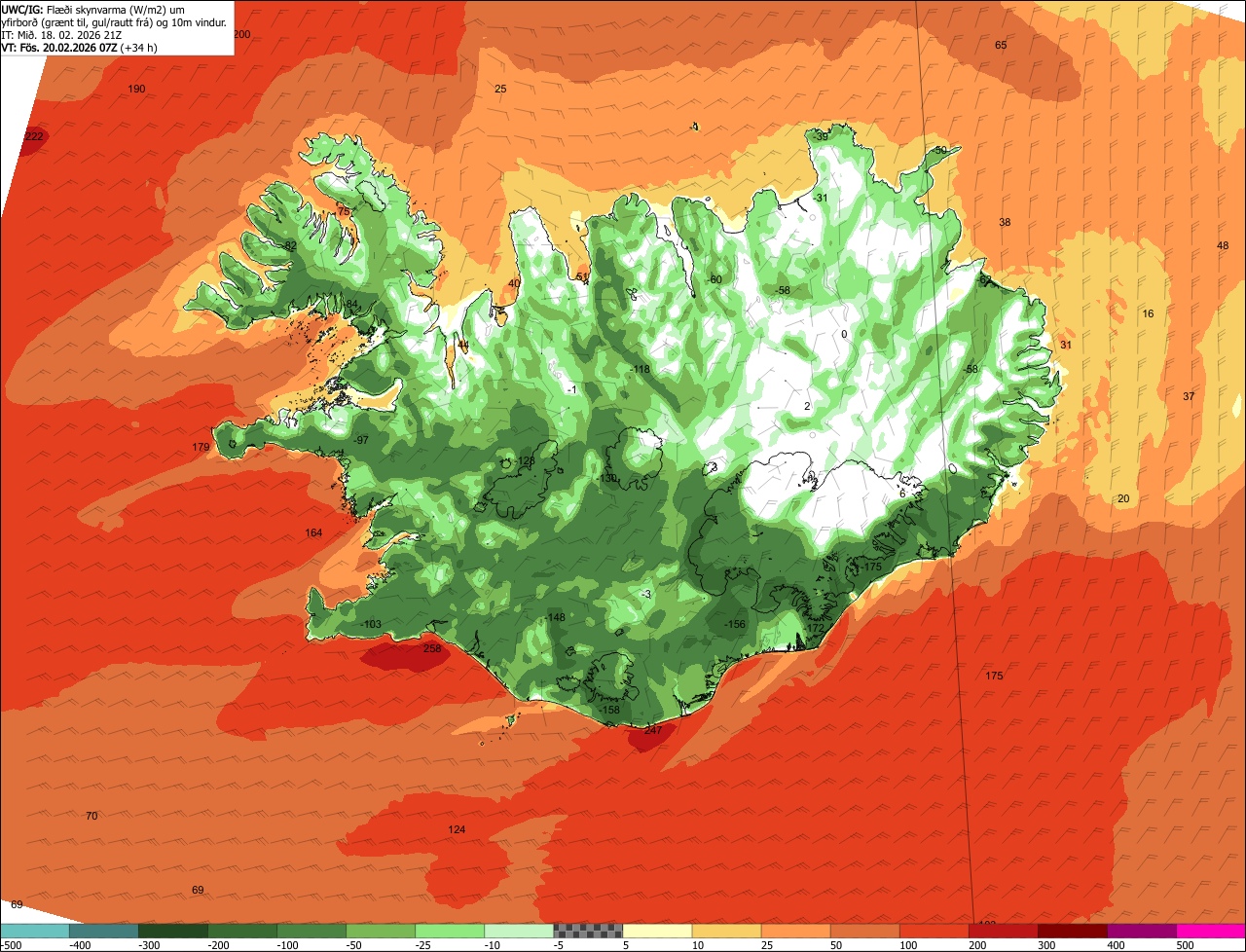Click the -1 value in the northwest interior
The image size is (1246, 952).
[571, 389]
